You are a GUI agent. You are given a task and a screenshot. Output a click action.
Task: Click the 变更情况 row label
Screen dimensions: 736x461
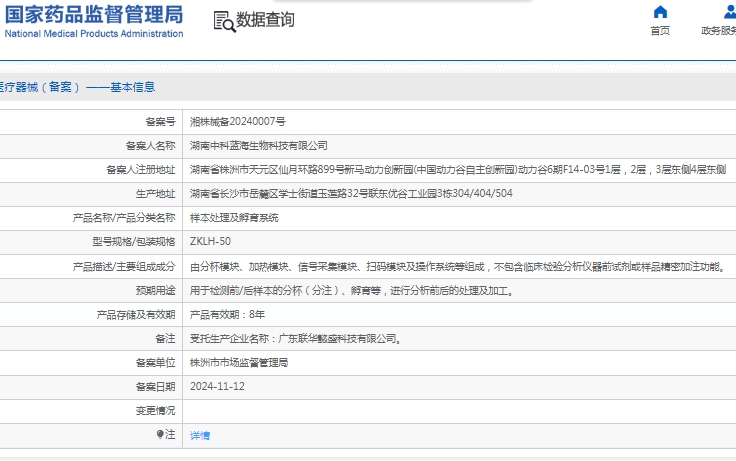pos(155,411)
